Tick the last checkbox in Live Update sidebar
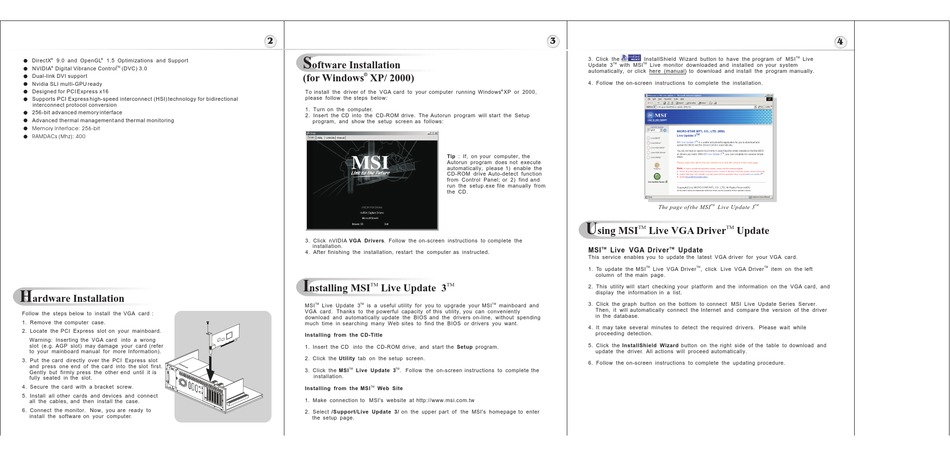The width and height of the screenshot is (950, 456). [x=648, y=157]
